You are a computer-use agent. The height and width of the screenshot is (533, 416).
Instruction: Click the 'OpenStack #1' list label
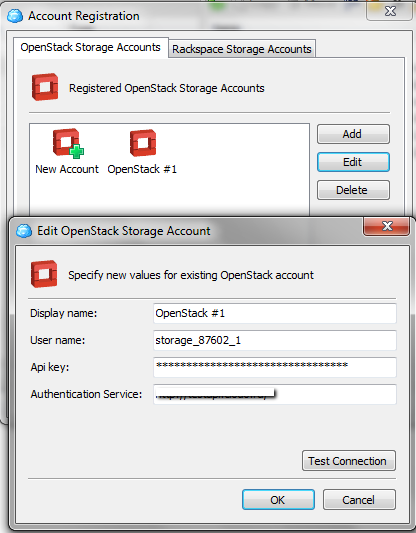142,169
